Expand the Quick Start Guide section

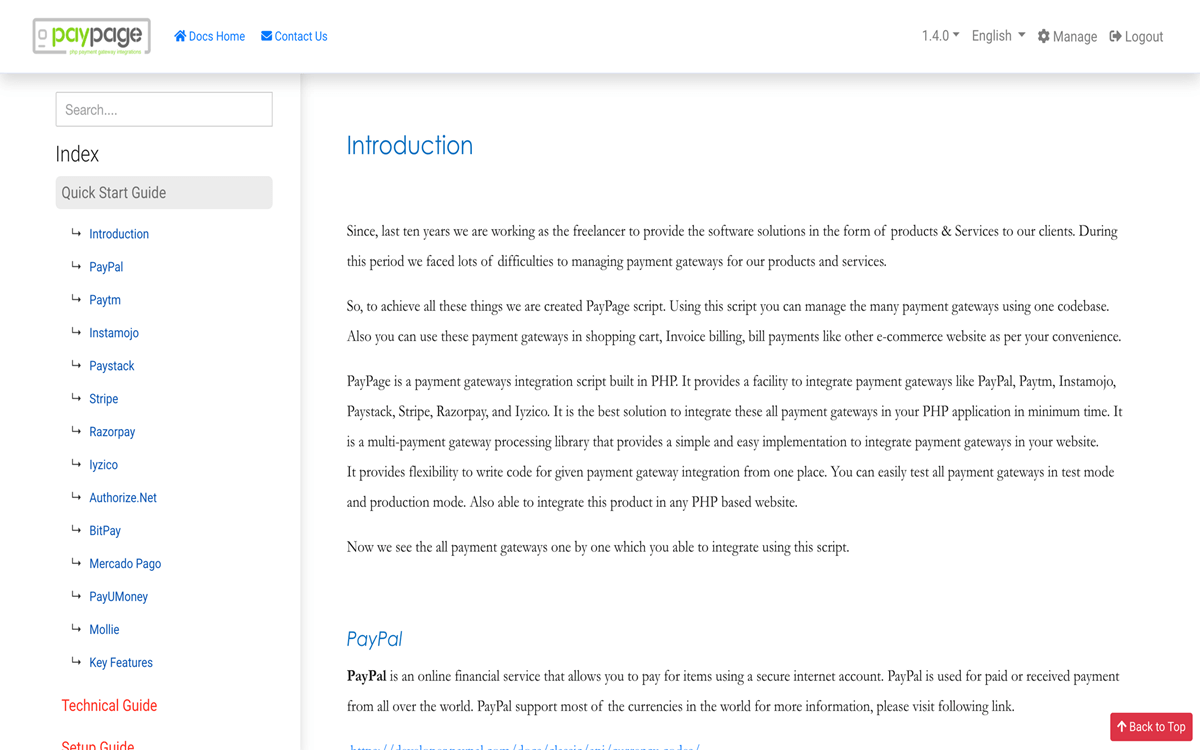113,192
